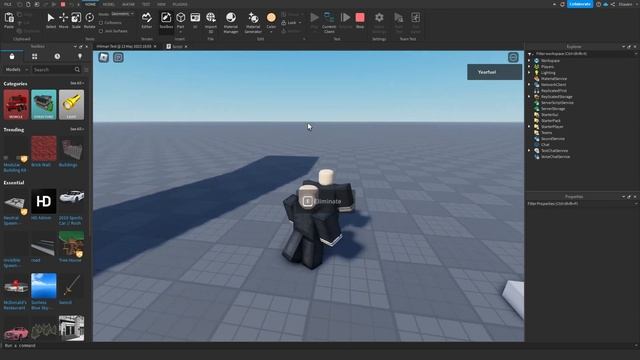Expand the Lighting tree node
640x360 pixels.
tap(529, 73)
